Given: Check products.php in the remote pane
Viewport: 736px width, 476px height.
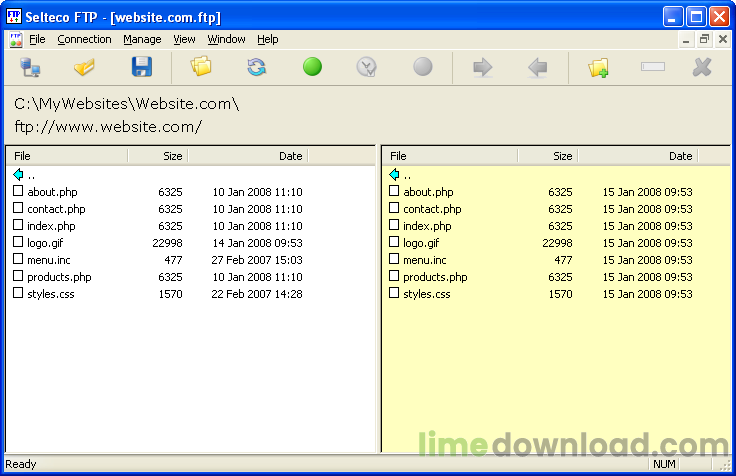Looking at the screenshot, I should point(394,276).
